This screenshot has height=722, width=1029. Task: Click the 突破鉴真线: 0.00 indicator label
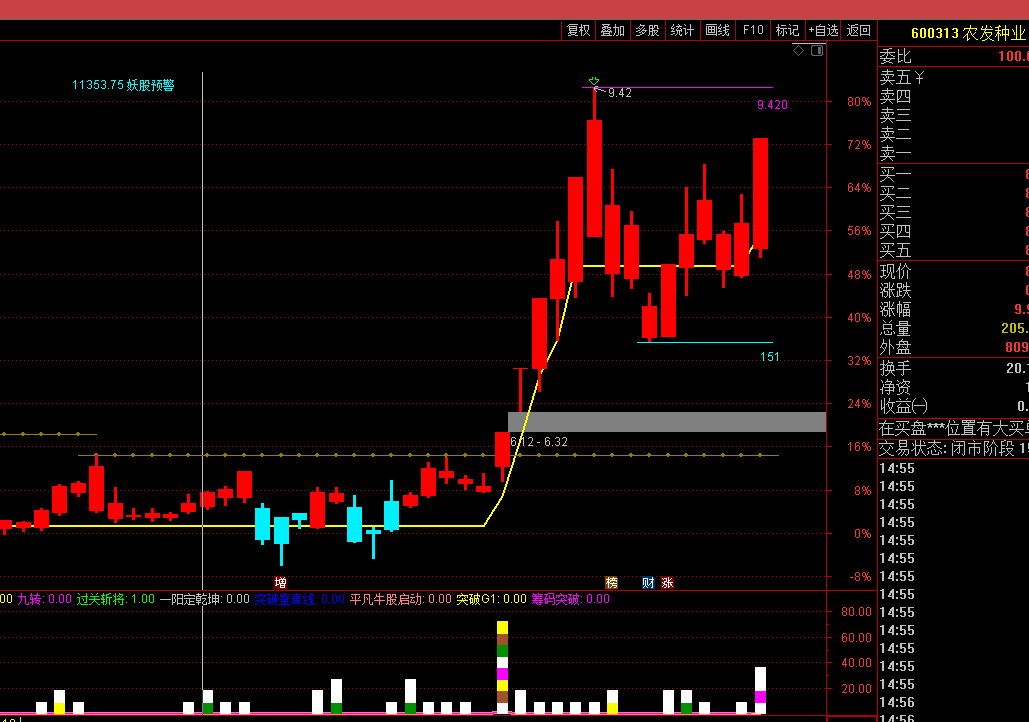(x=299, y=599)
